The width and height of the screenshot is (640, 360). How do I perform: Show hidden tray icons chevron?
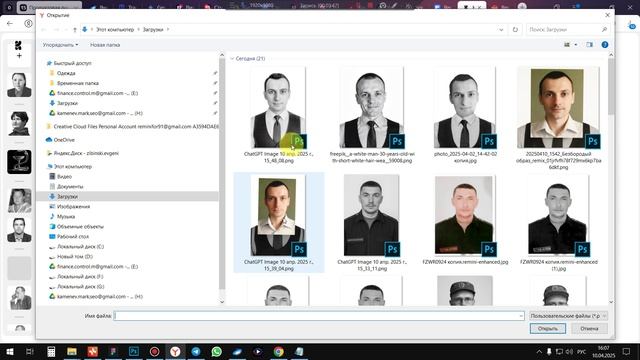tap(539, 351)
